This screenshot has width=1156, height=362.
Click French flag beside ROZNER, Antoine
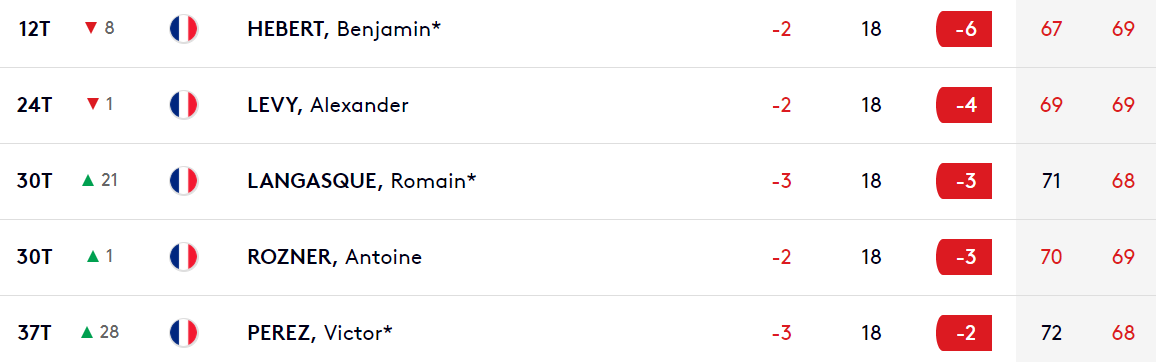tap(184, 257)
